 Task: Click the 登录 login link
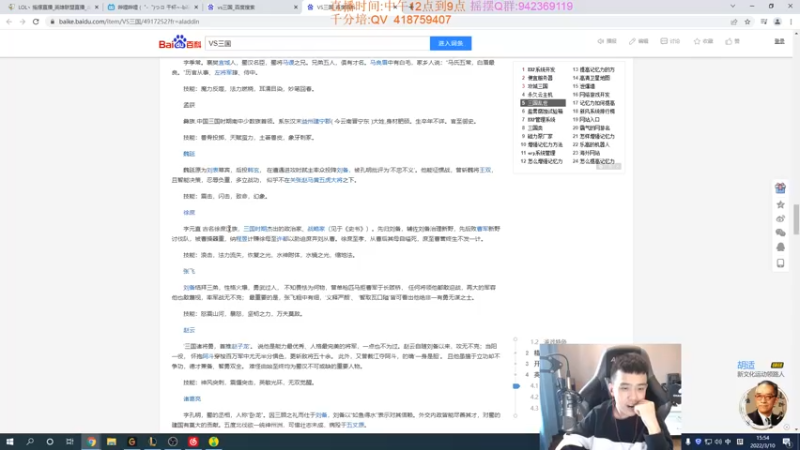click(x=779, y=41)
